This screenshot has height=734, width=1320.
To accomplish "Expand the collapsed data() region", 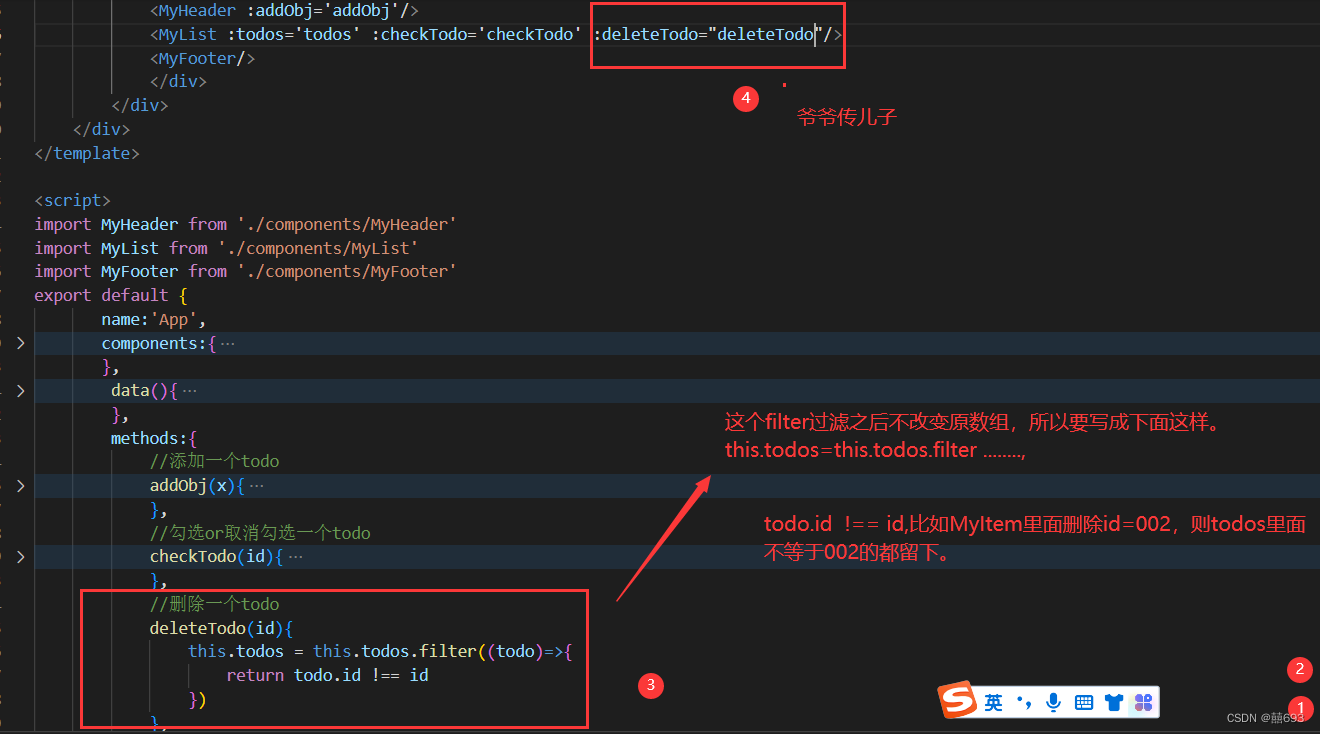I will 20,391.
